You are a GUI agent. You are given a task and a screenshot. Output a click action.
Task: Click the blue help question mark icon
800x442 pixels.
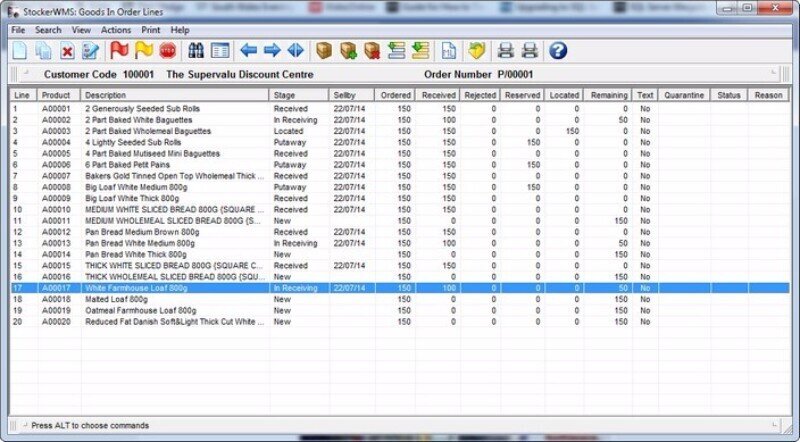point(558,51)
